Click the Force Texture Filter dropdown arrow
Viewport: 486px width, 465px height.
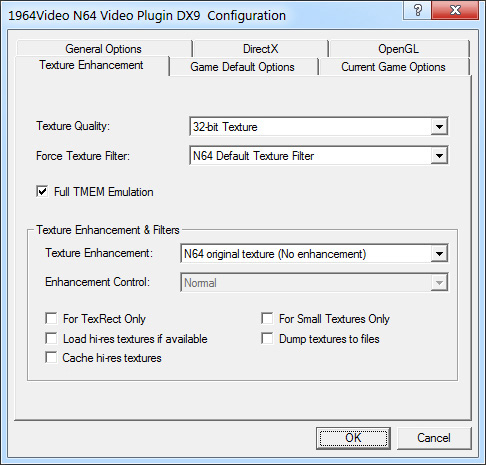(439, 156)
